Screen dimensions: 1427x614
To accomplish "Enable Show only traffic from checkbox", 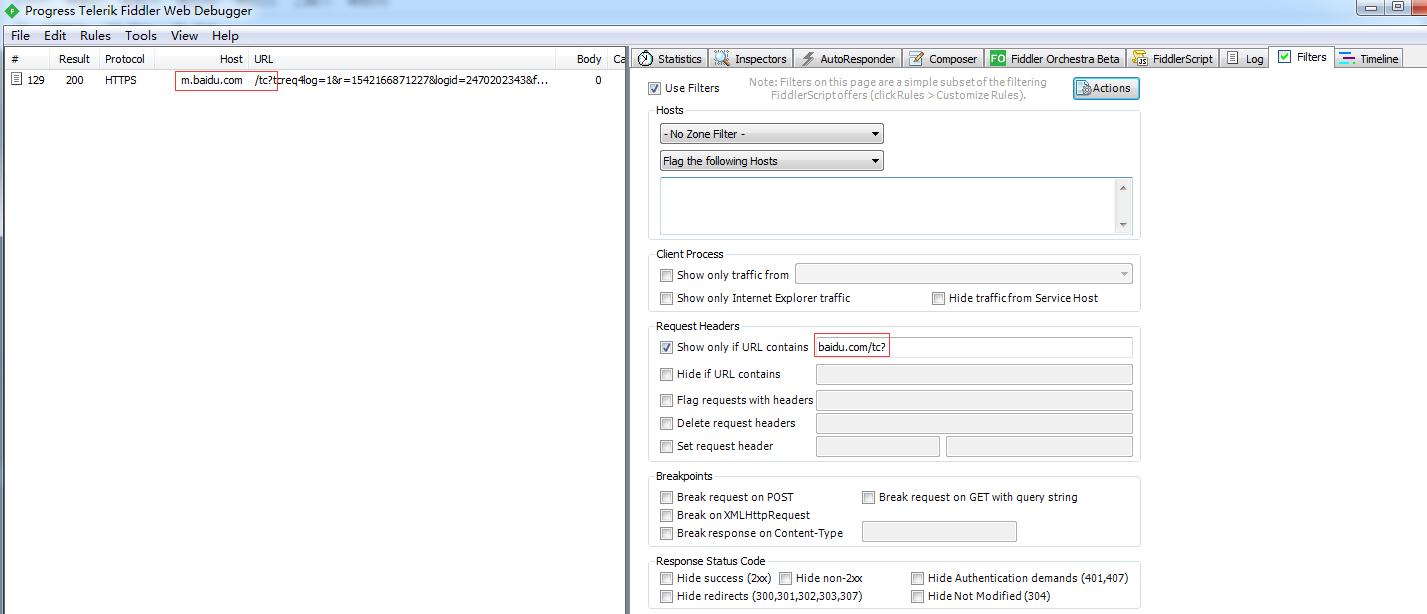I will (666, 275).
